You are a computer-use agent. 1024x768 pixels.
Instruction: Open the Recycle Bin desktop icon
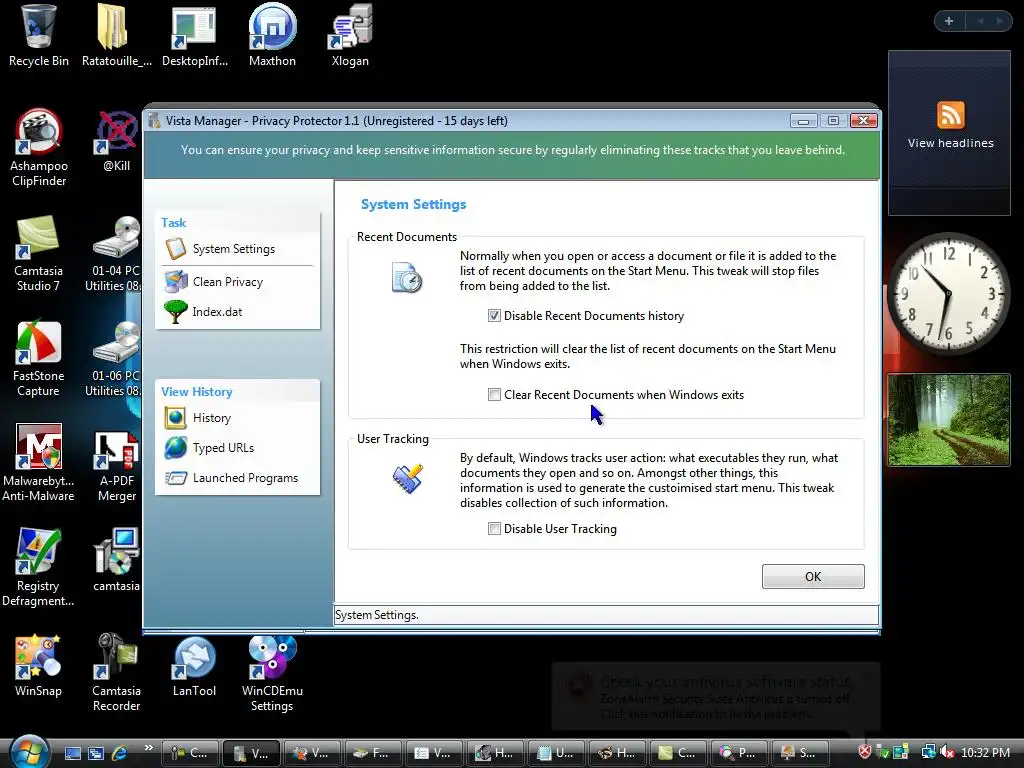coord(39,36)
